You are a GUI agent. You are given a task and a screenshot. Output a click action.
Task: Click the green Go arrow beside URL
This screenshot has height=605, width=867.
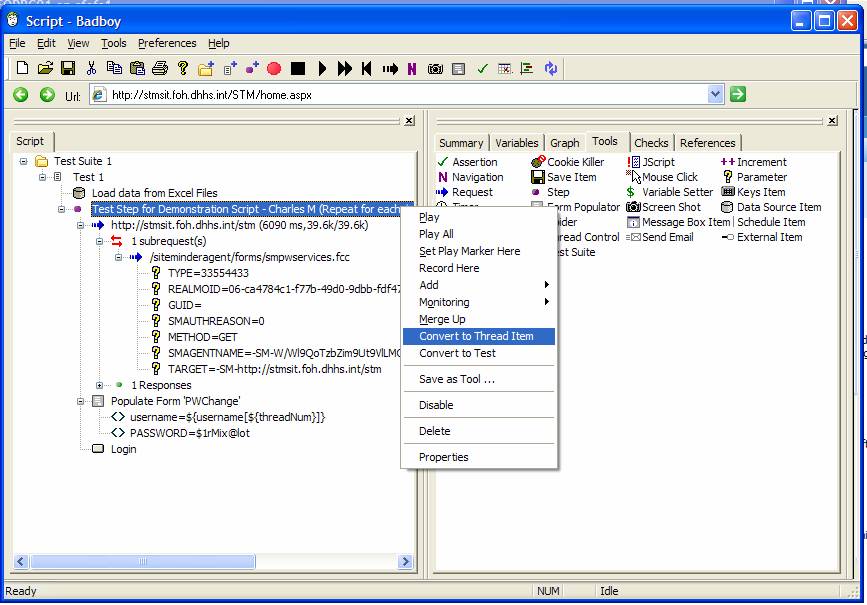tap(738, 95)
